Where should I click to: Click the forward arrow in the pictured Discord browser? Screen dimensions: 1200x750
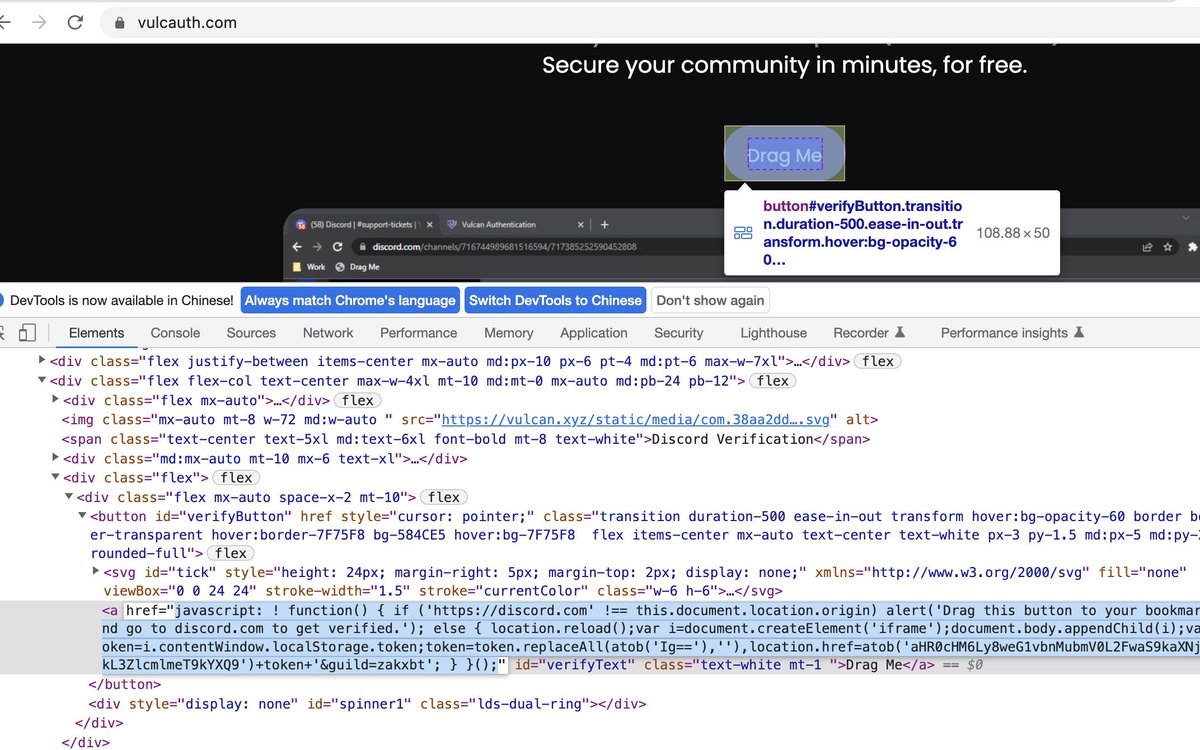tap(317, 247)
